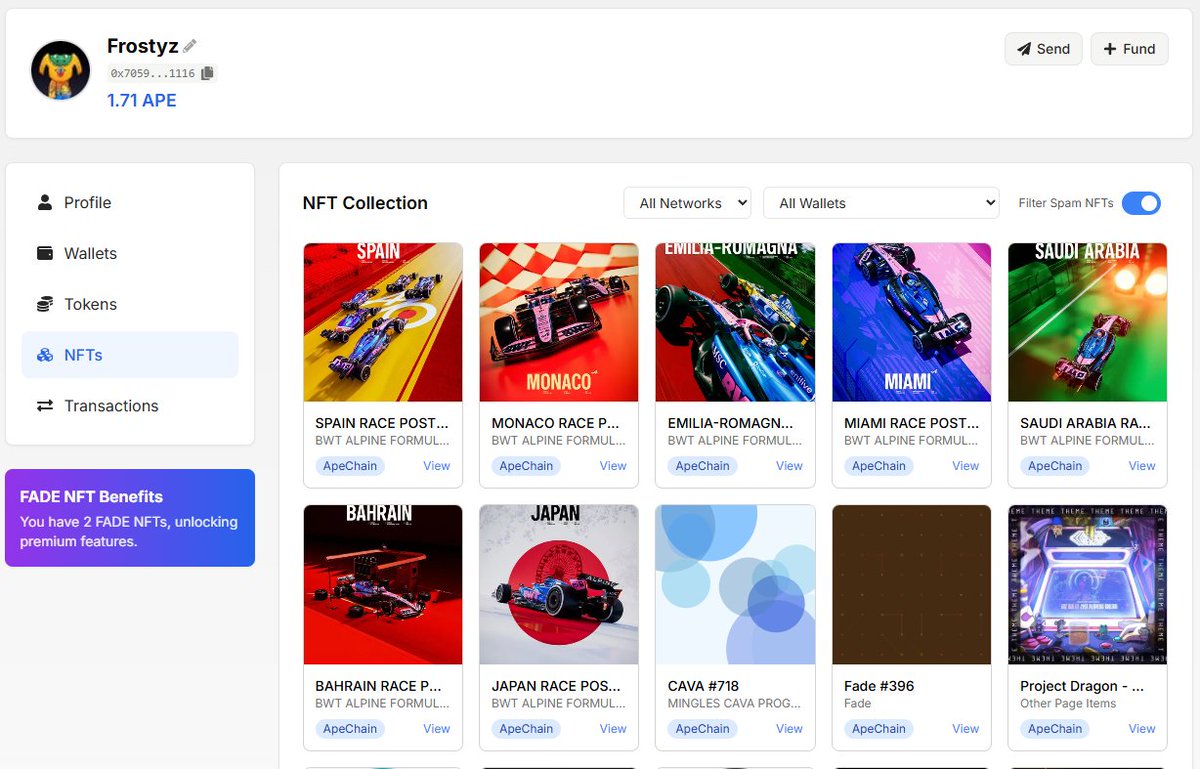Viewport: 1200px width, 769px height.
Task: Open the Project Dragon thumbnail
Action: point(1088,585)
